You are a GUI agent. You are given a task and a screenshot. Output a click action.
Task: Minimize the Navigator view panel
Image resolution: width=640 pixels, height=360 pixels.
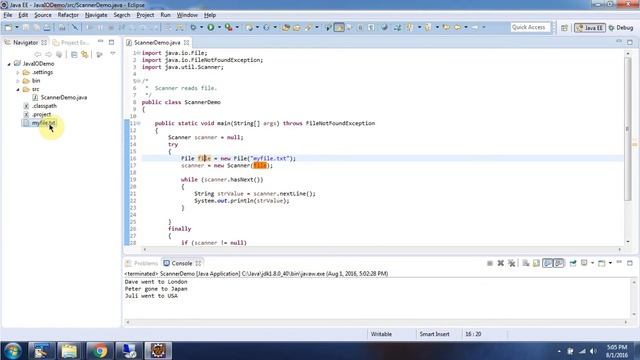101,42
